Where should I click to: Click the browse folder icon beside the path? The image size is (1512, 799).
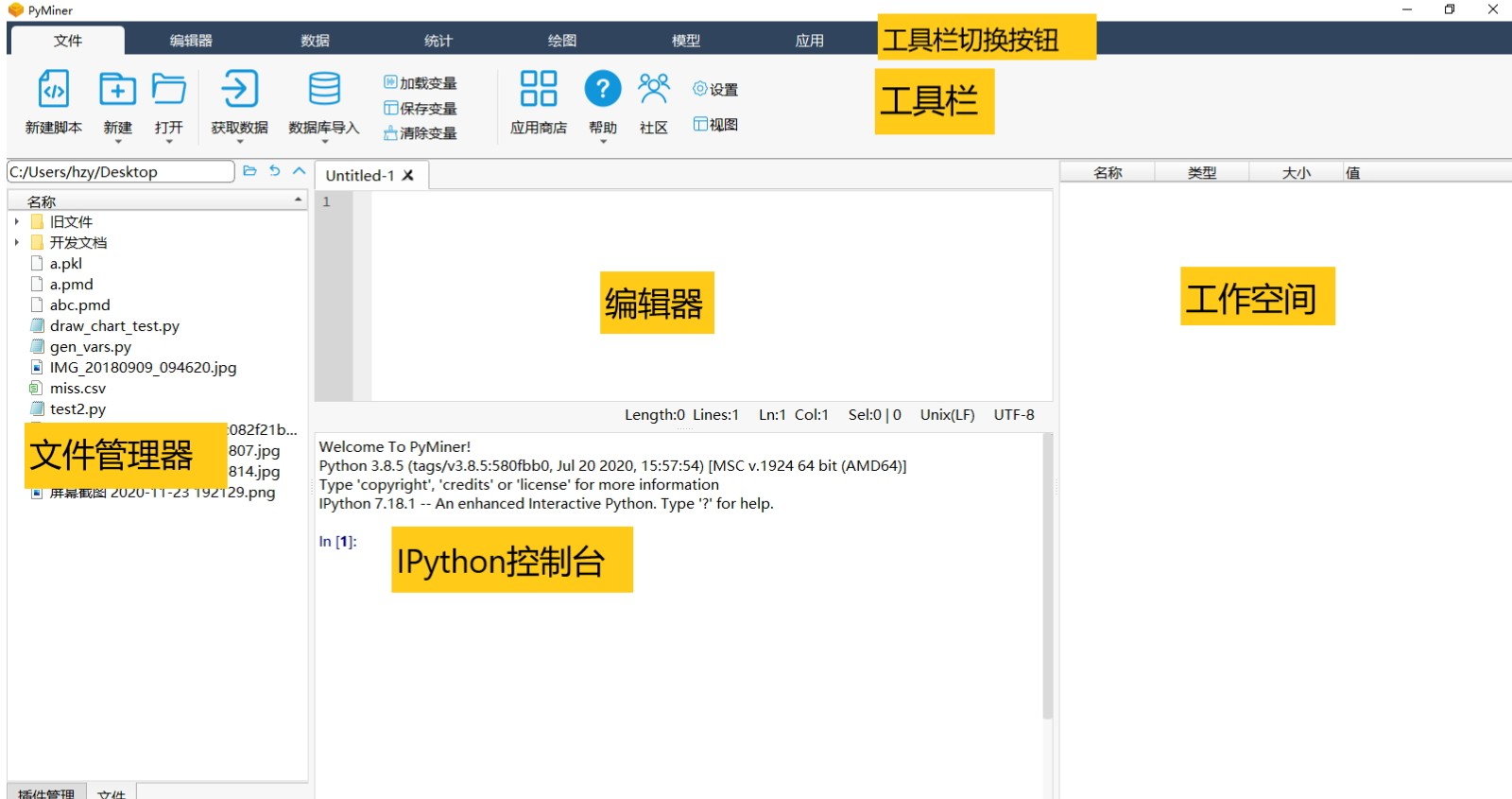coord(249,171)
